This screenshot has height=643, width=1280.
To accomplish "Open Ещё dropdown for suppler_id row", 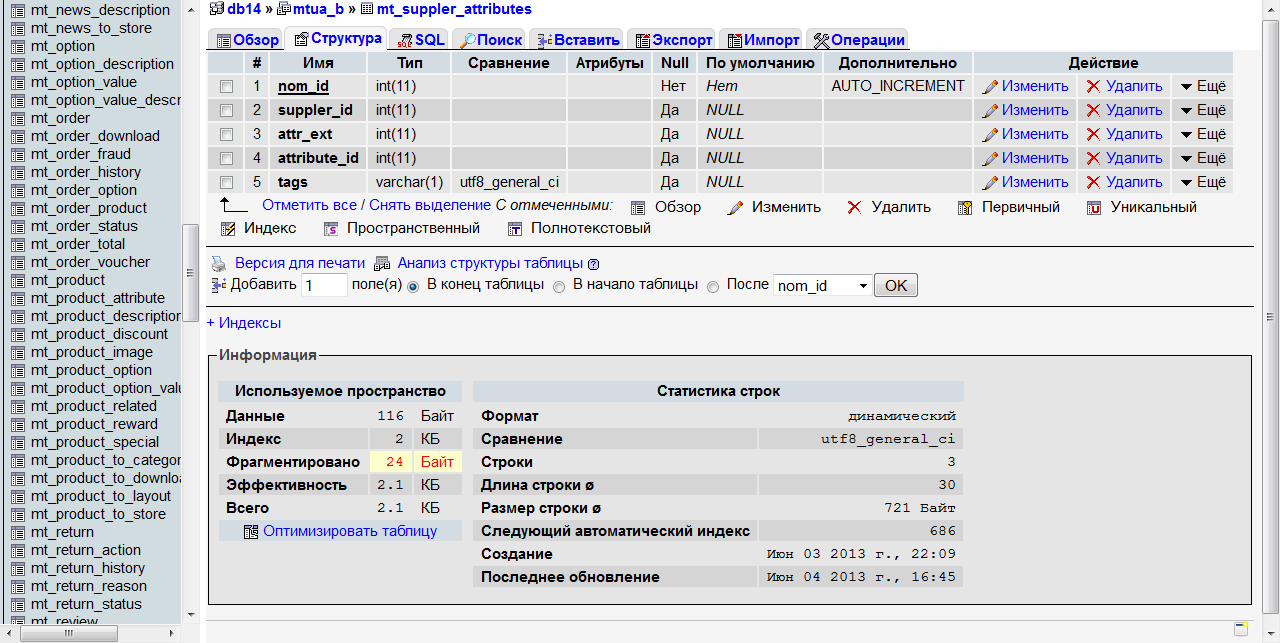I will pos(1203,110).
